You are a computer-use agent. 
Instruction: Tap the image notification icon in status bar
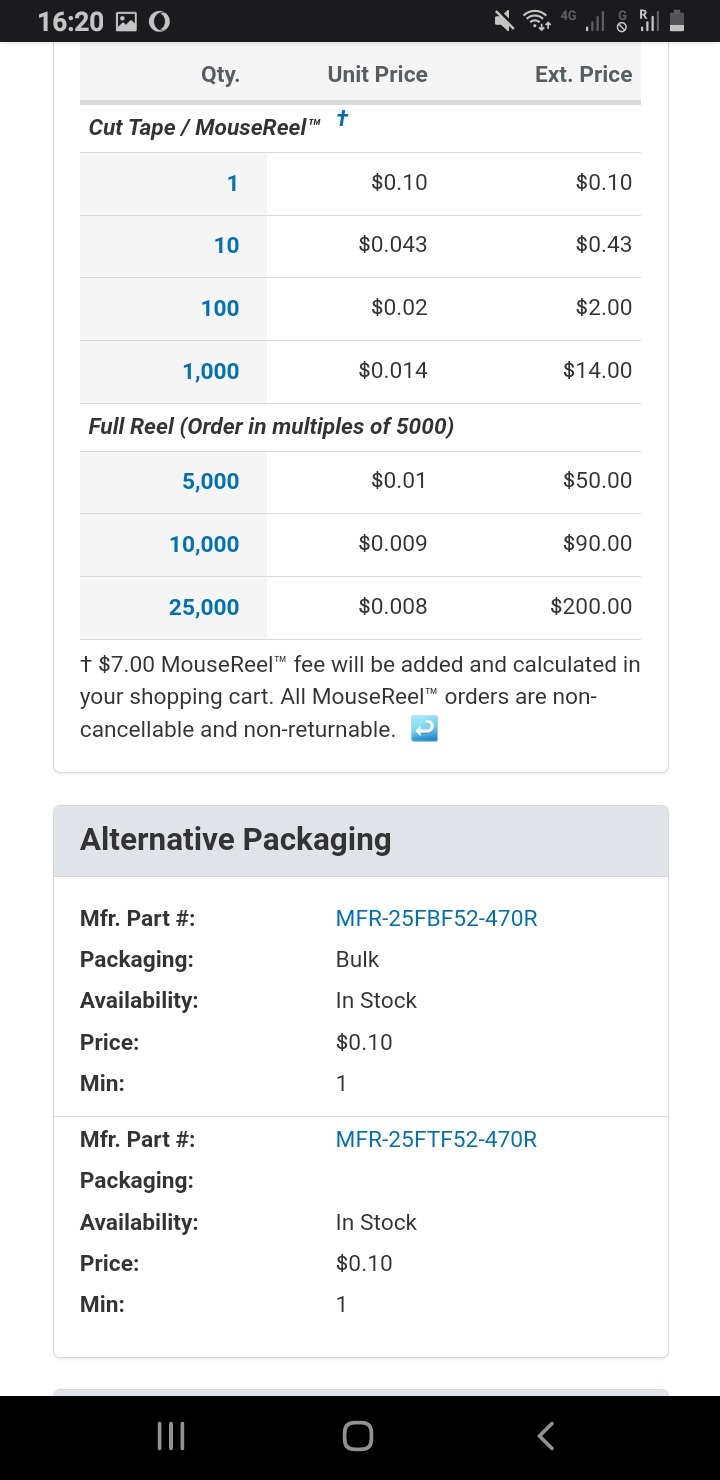(127, 21)
